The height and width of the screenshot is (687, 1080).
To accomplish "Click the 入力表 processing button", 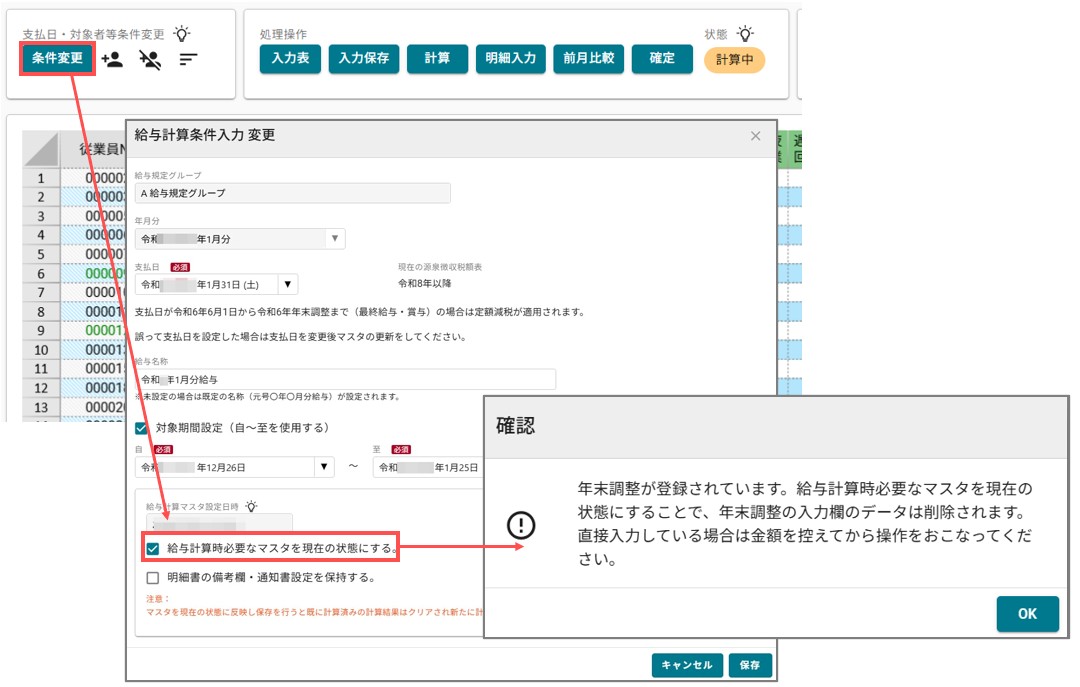I will [x=290, y=59].
